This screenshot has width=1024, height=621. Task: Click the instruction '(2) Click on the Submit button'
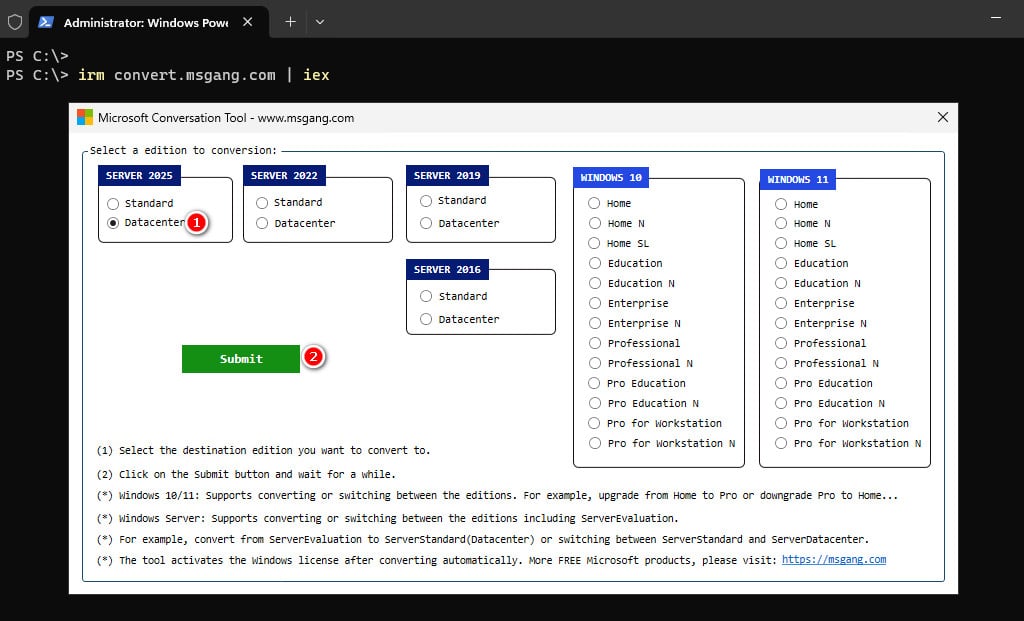246,474
